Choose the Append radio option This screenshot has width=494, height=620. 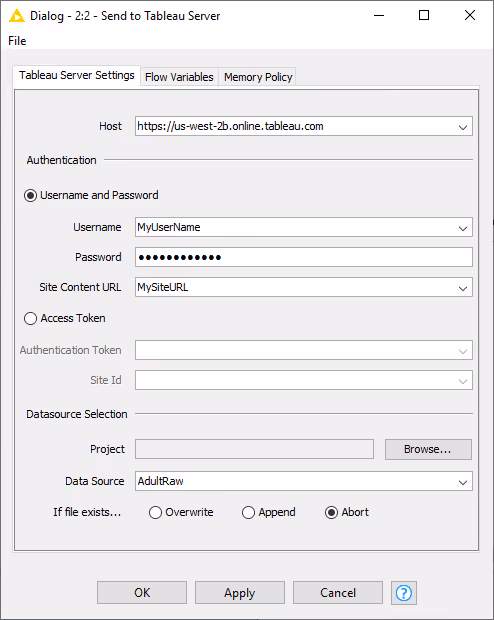248,512
